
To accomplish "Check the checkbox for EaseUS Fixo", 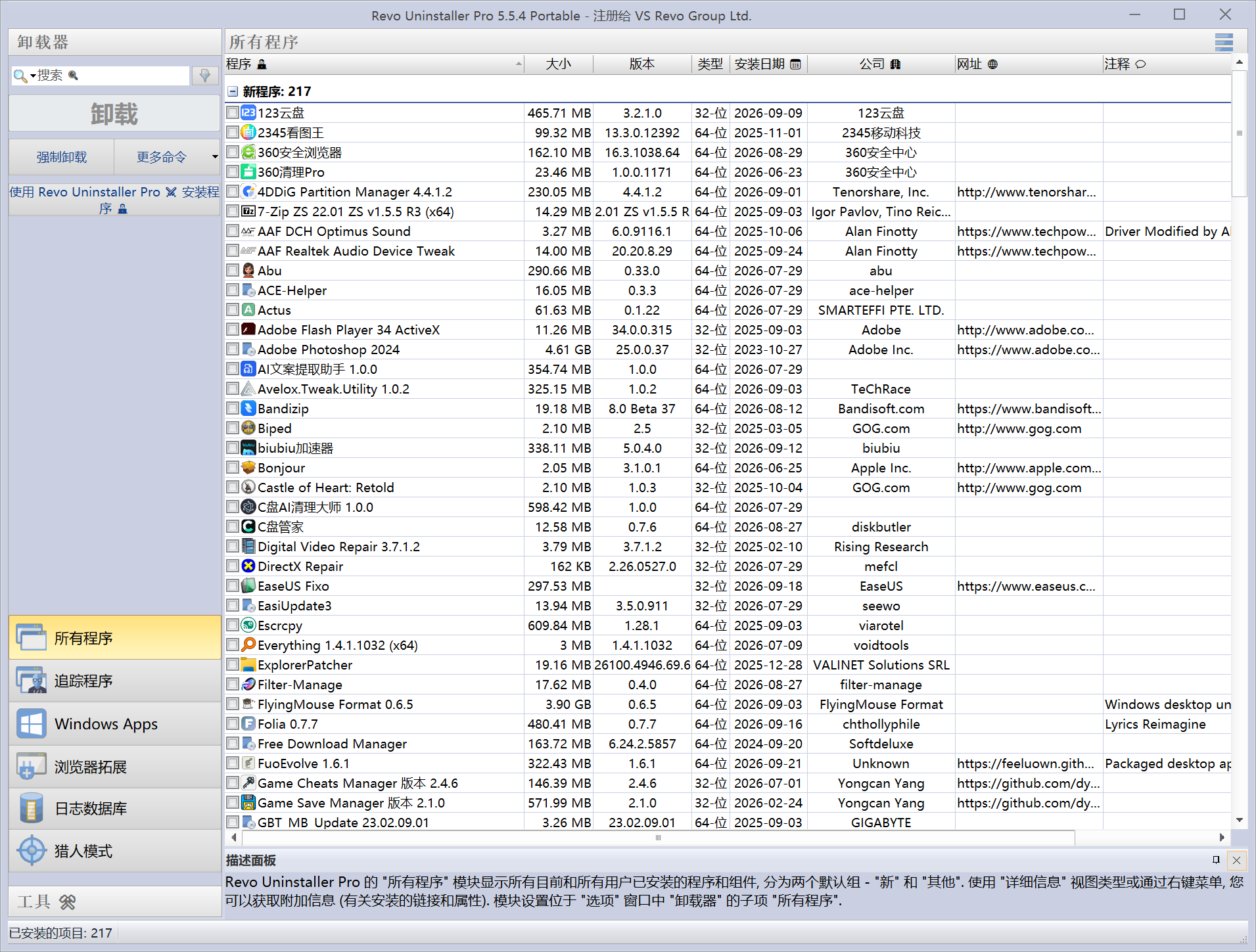I will click(x=232, y=585).
